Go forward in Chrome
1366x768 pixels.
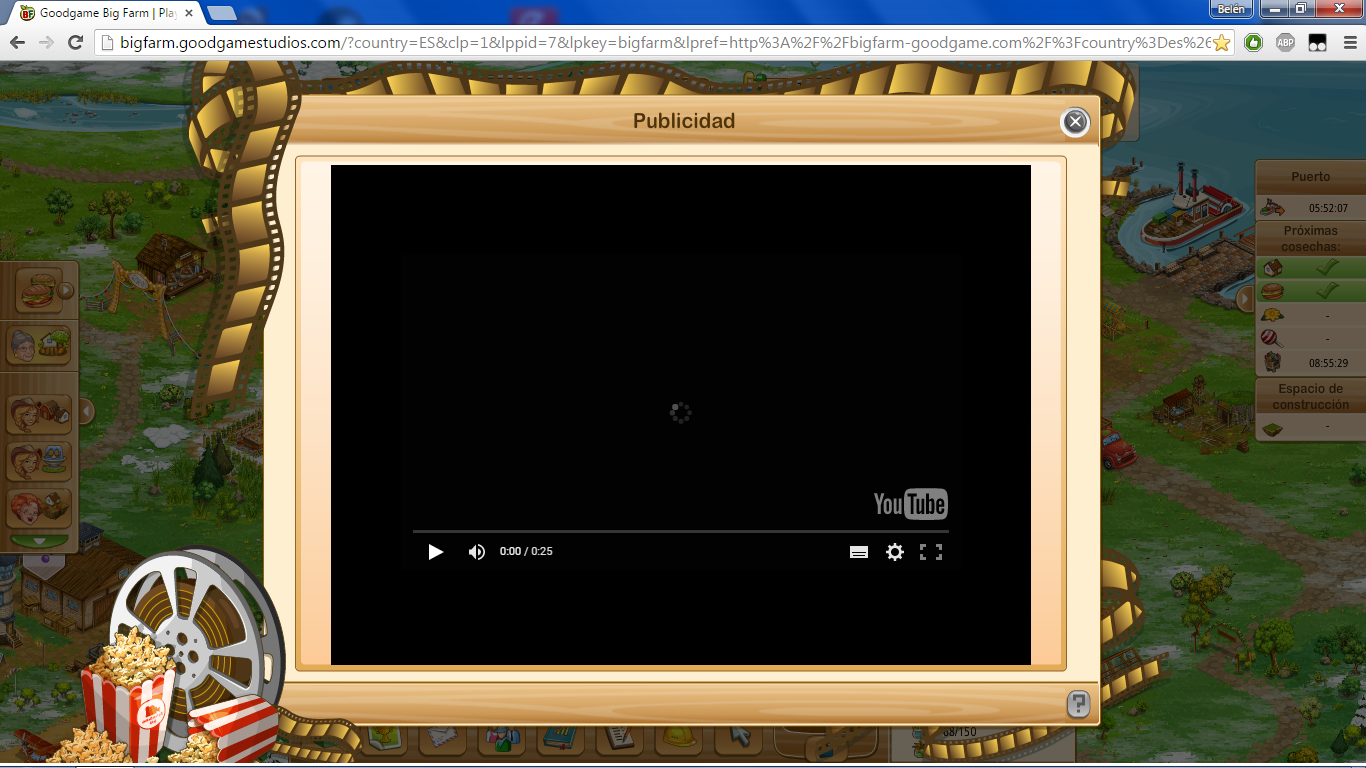pyautogui.click(x=46, y=42)
